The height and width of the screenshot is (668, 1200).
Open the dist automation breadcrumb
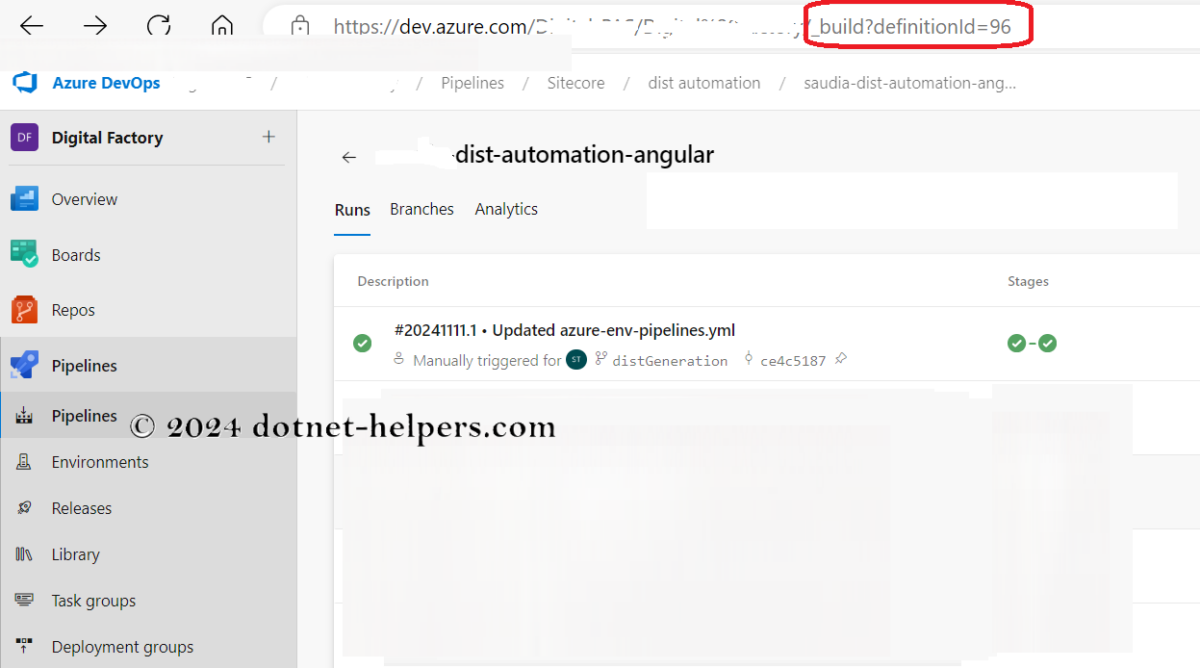point(704,83)
